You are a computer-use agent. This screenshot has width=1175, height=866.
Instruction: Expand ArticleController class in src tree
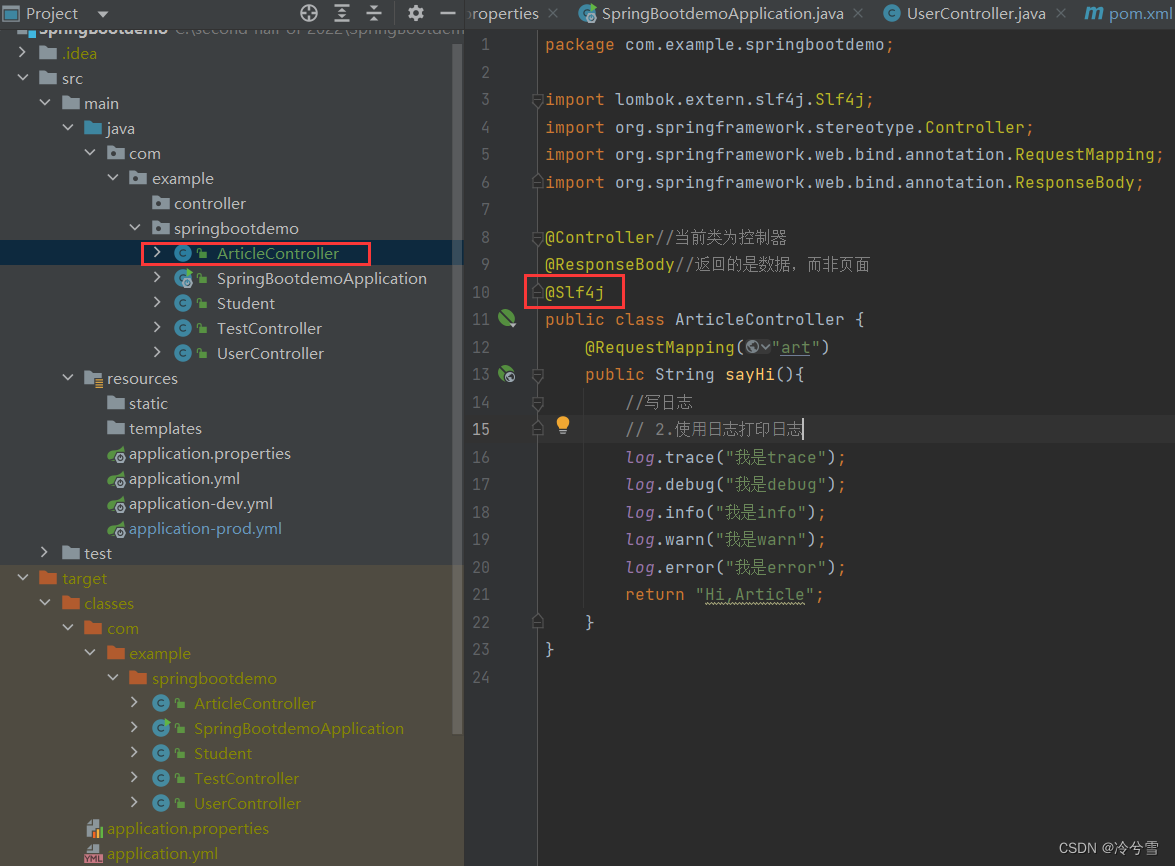click(157, 252)
